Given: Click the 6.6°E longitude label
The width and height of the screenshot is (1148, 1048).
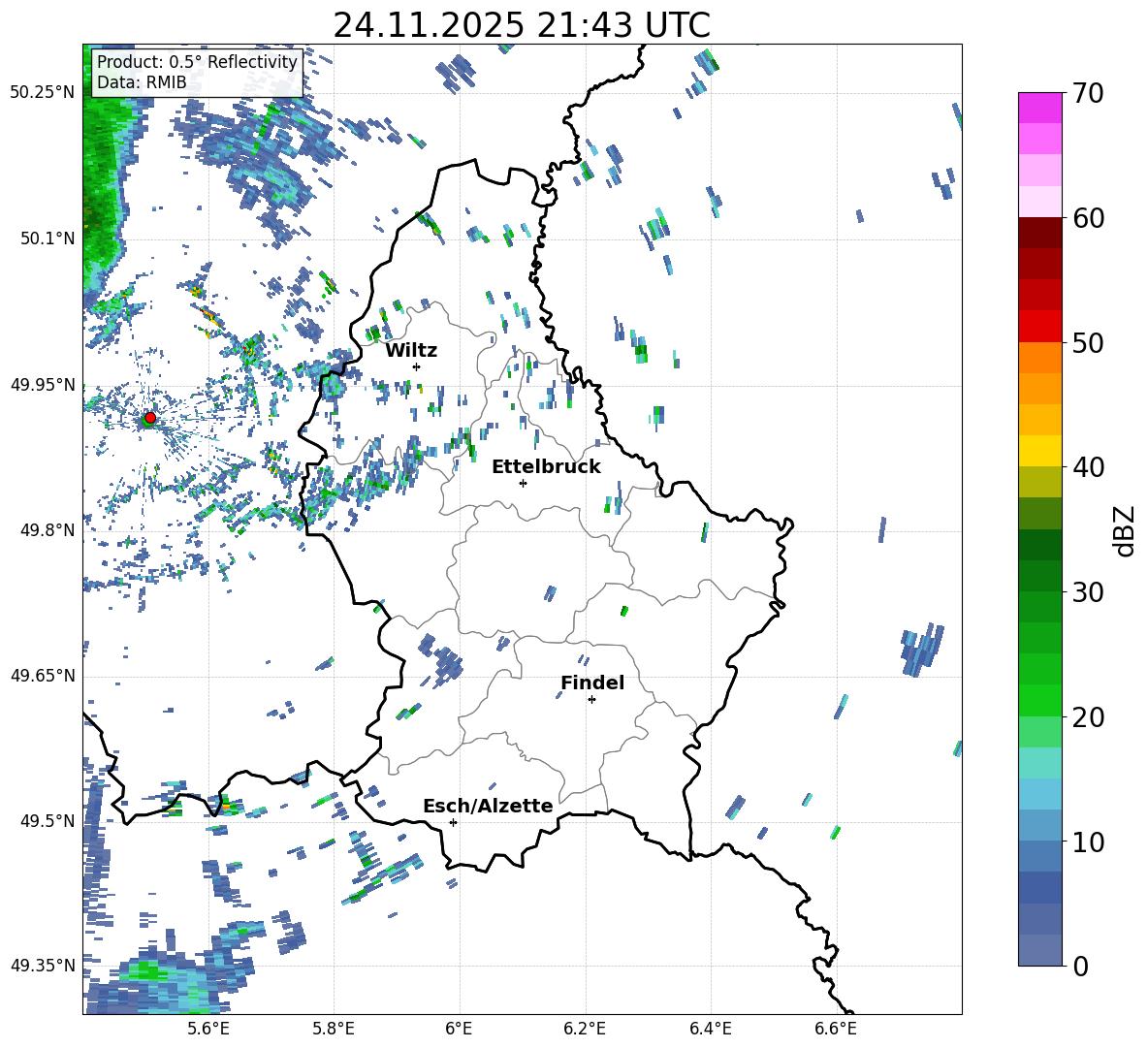Looking at the screenshot, I should [836, 1029].
